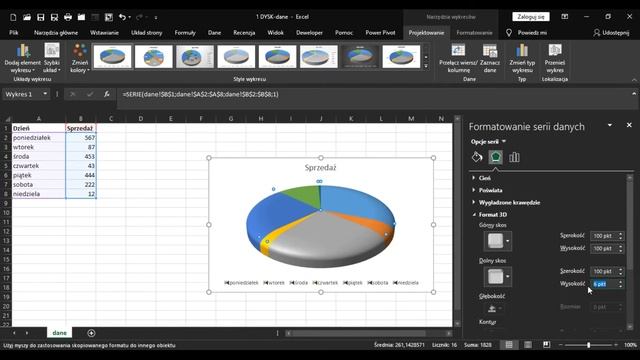
Task: Open the Plik menu
Action: coord(13,33)
